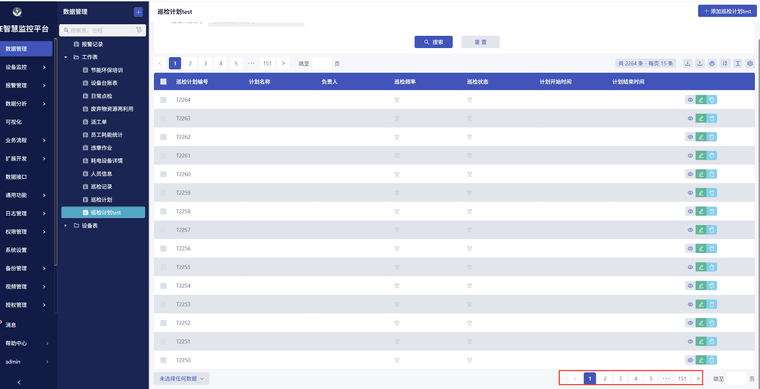760x389 pixels.
Task: Click the platform logo at the sidebar top
Action: click(x=17, y=12)
